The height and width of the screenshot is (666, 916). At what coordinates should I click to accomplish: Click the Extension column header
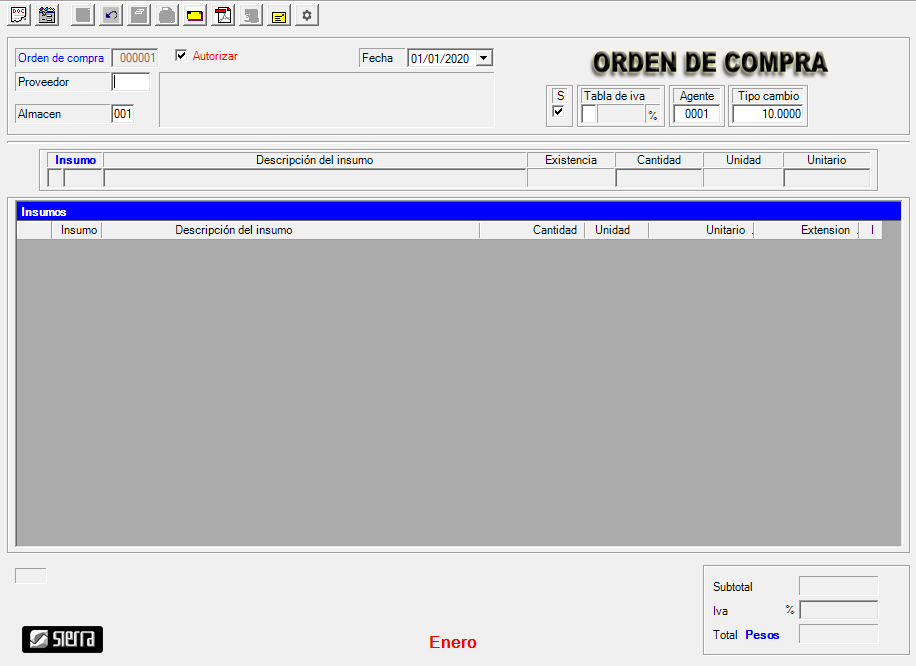click(x=824, y=230)
